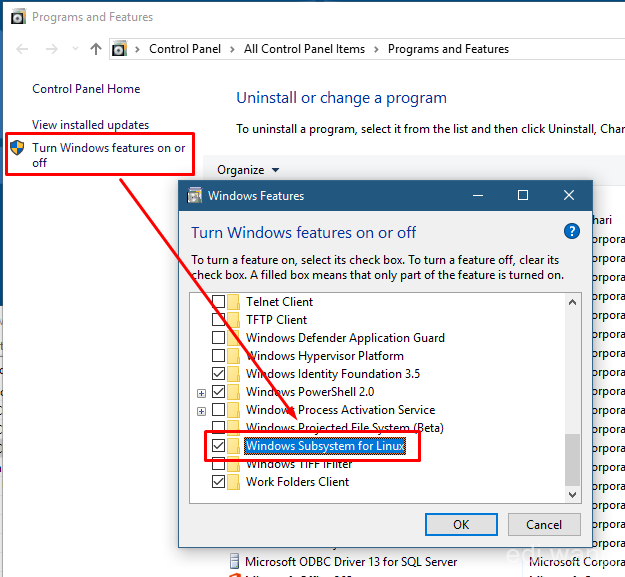Uncheck Windows Identity Foundation 3.5 checkbox
This screenshot has height=577, width=625.
pyautogui.click(x=218, y=374)
